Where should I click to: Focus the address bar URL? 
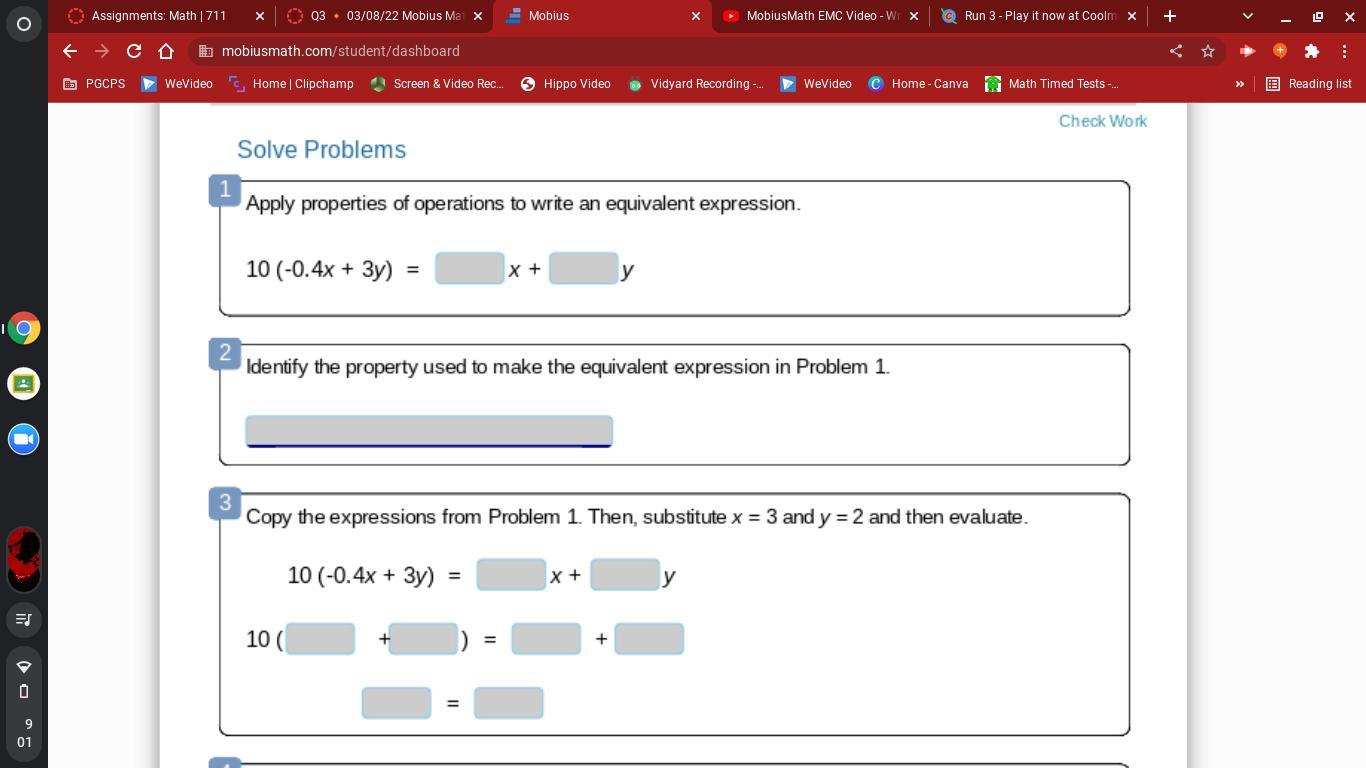[x=340, y=51]
